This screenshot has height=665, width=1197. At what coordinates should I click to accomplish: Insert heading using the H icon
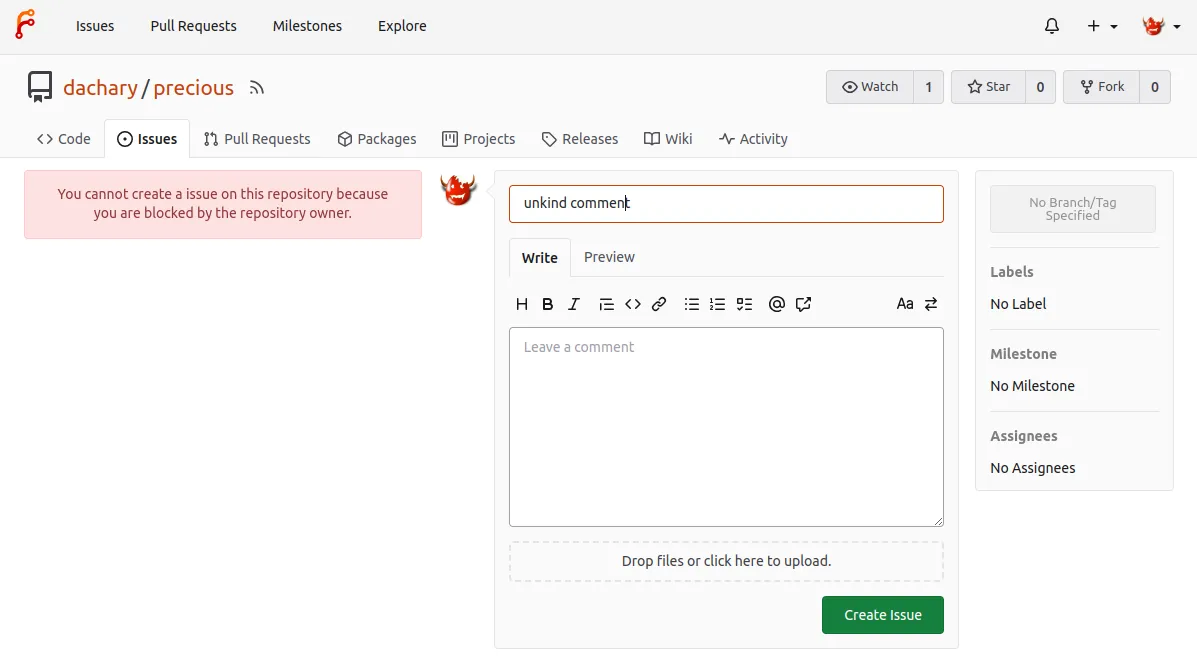point(521,304)
